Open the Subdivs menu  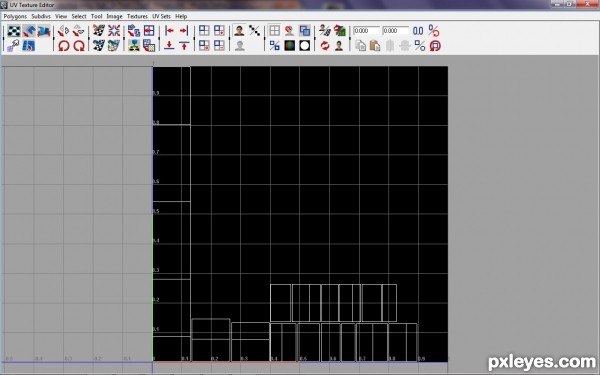point(41,16)
